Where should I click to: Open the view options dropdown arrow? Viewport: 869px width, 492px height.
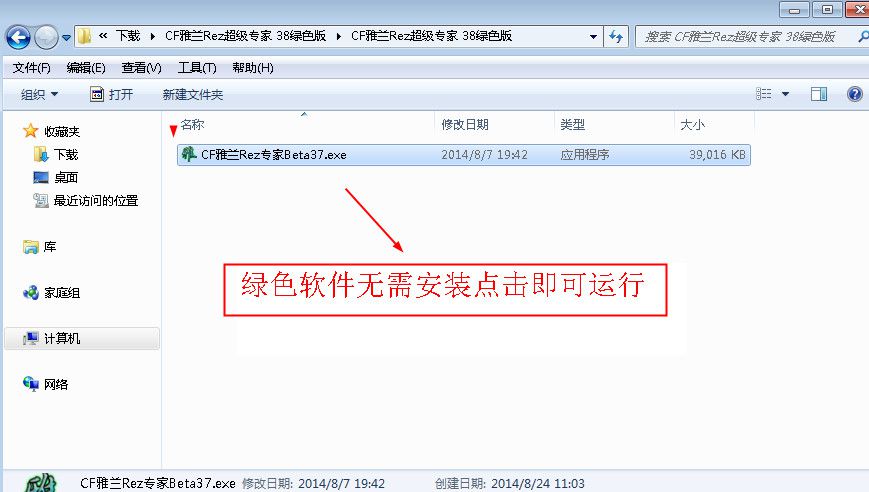785,94
